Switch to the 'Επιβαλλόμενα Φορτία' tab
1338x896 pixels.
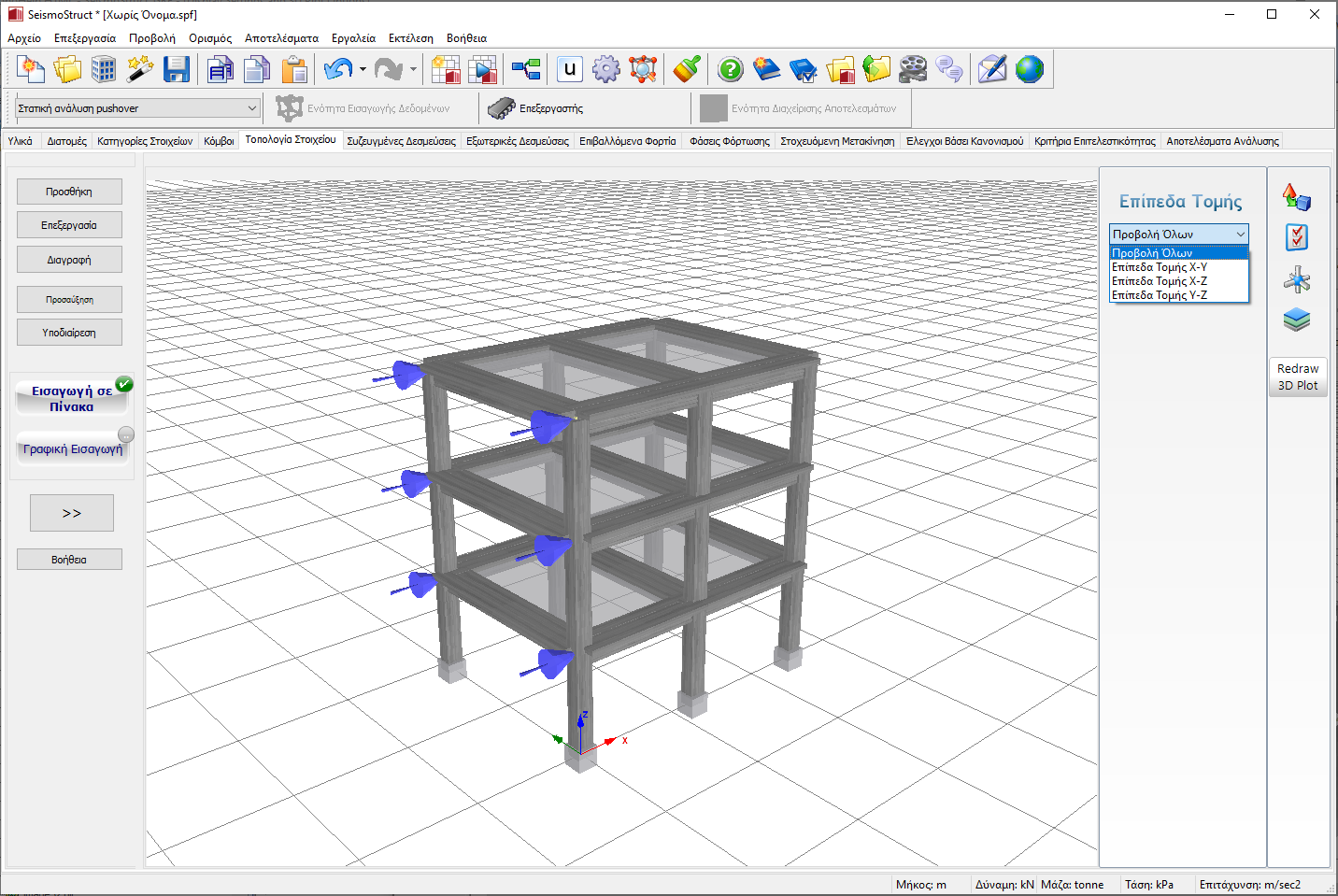click(627, 141)
